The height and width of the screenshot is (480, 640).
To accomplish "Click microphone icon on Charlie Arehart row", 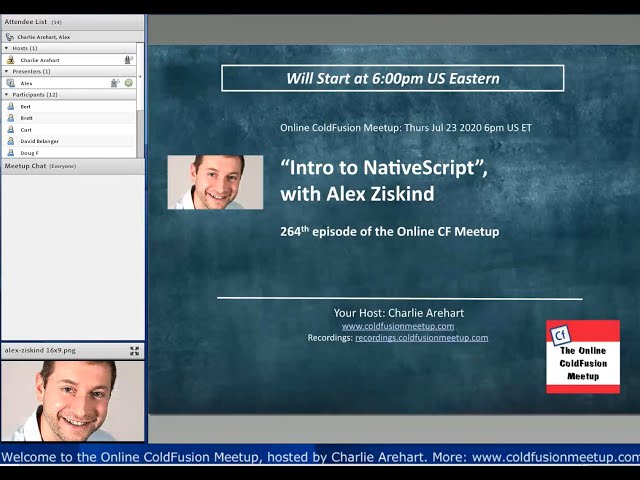I will [128, 60].
